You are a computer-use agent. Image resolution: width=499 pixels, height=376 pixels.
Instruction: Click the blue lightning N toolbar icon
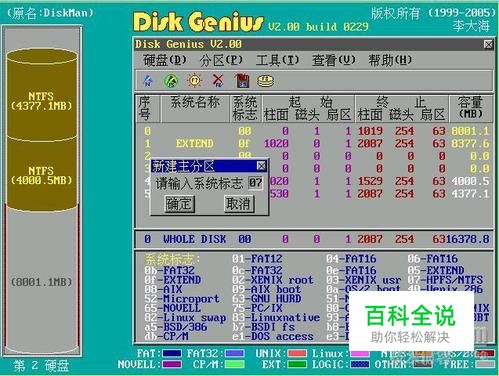148,81
